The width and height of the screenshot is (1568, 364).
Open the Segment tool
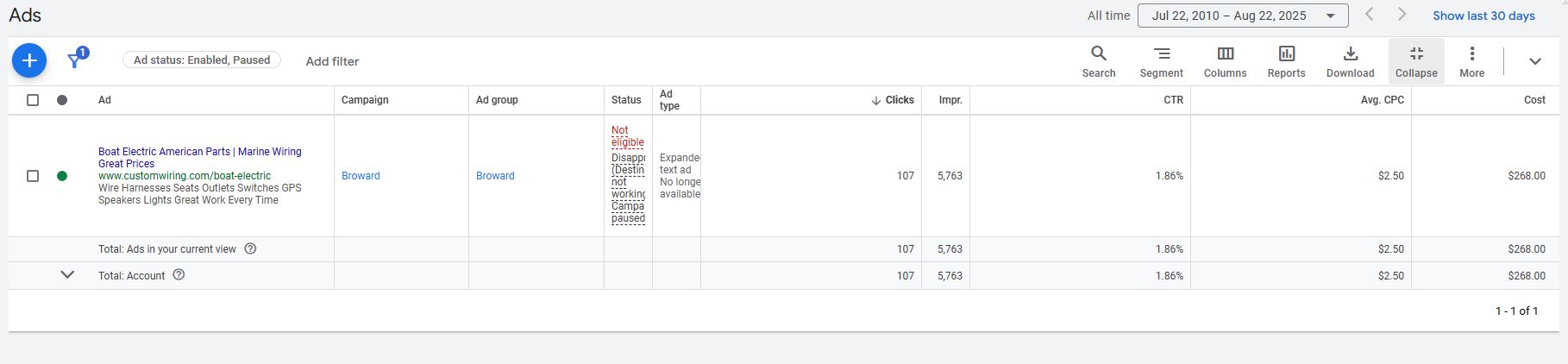[x=1161, y=61]
